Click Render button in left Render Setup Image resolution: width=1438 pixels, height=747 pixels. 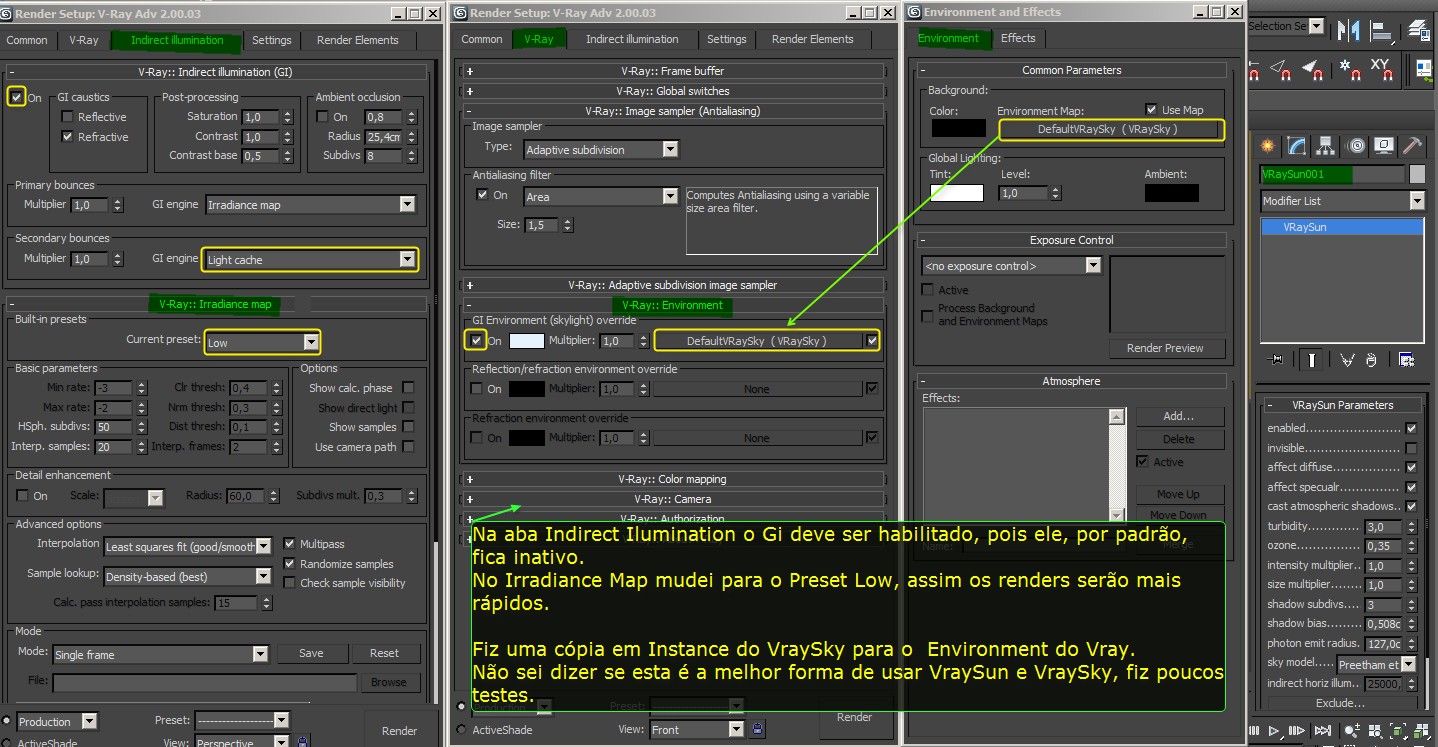point(399,731)
